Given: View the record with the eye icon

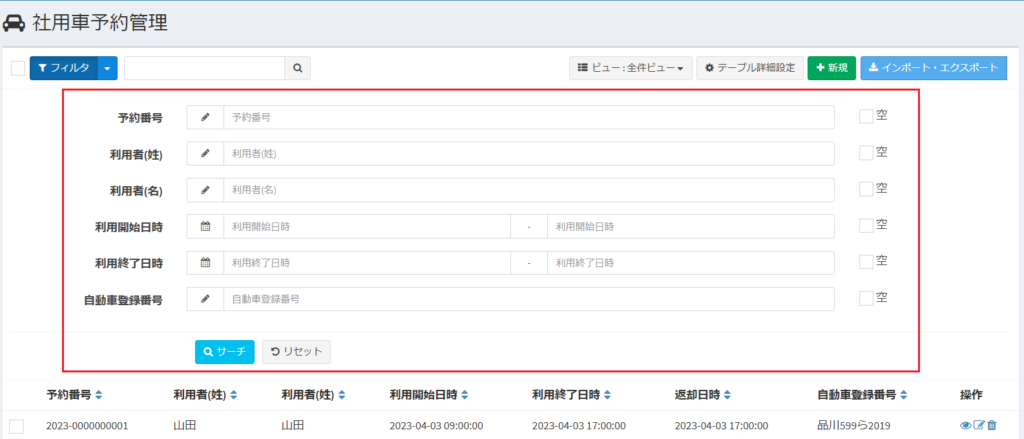Looking at the screenshot, I should (x=966, y=425).
